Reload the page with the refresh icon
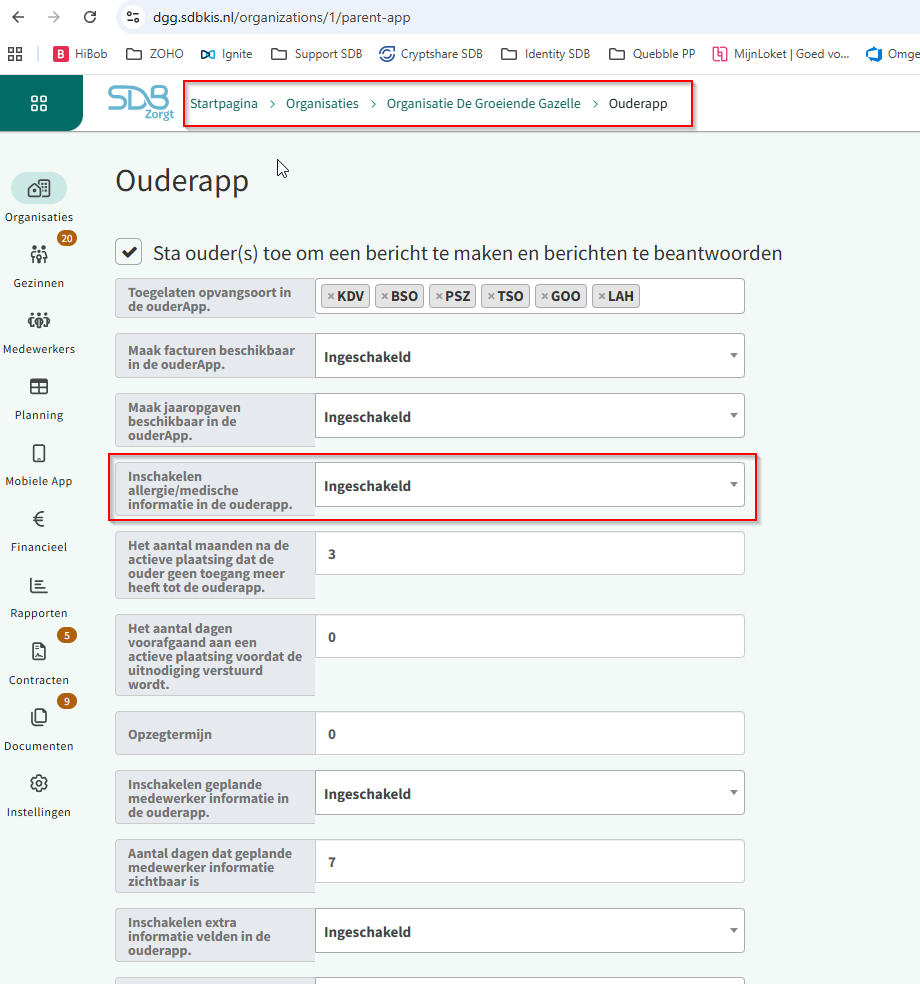Screen dimensions: 920x984 point(90,17)
